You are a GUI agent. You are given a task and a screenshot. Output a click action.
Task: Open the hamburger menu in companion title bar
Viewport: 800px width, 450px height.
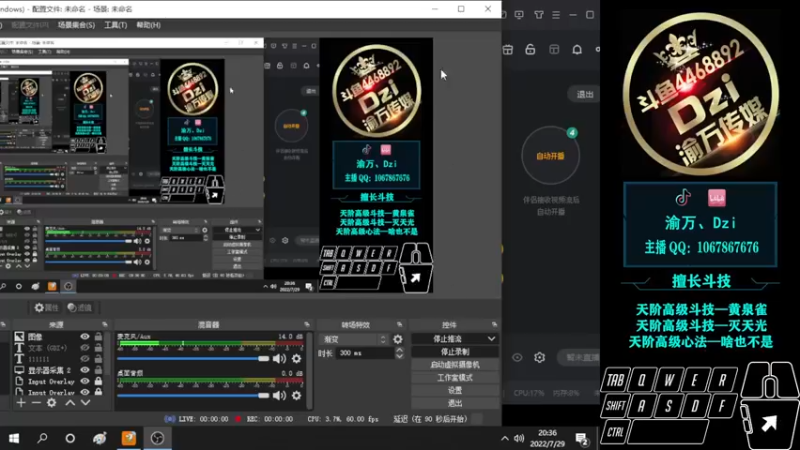pyautogui.click(x=556, y=15)
